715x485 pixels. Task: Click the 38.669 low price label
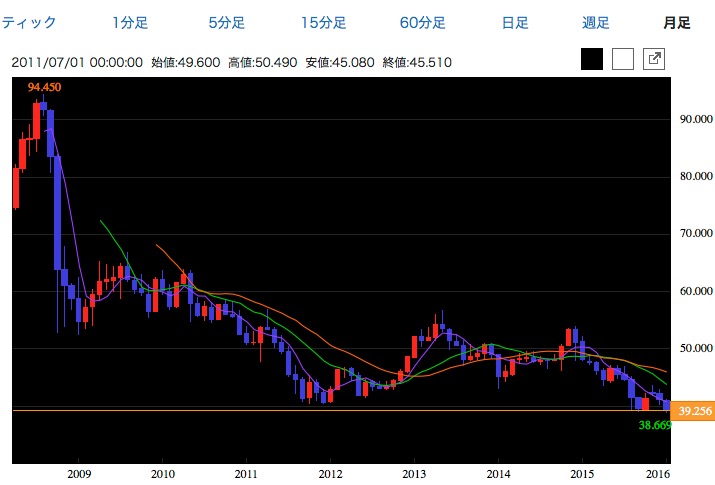coord(655,425)
